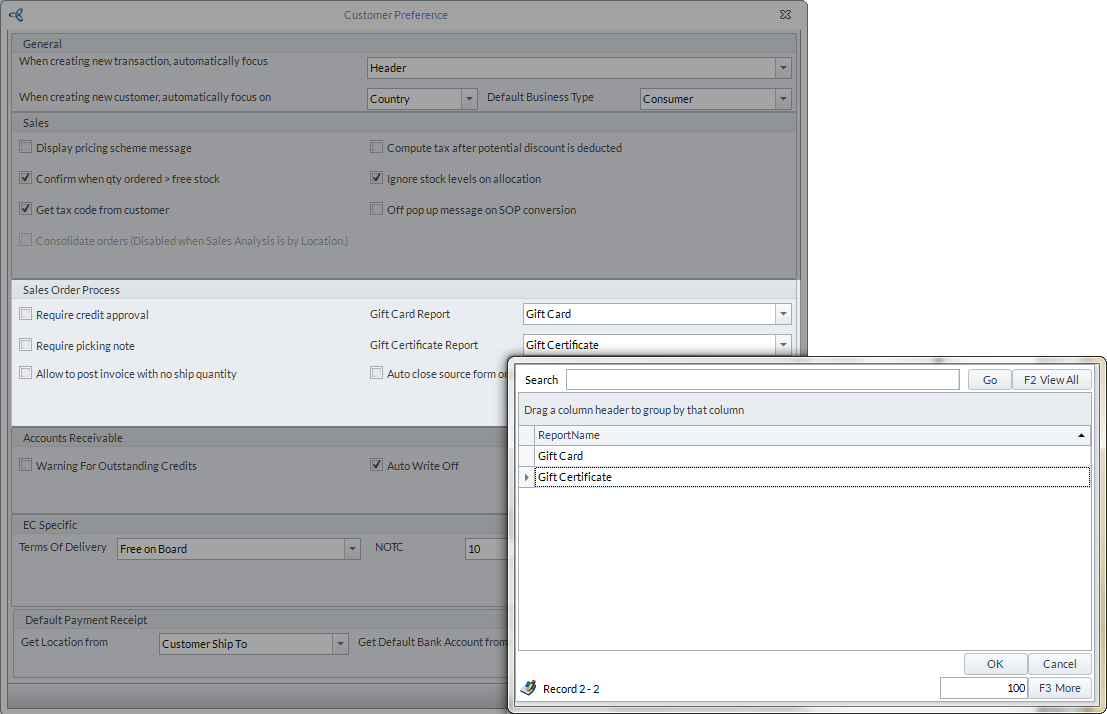Viewport: 1107px width, 714px height.
Task: Expand the Customer Ship To location dropdown
Action: point(340,644)
